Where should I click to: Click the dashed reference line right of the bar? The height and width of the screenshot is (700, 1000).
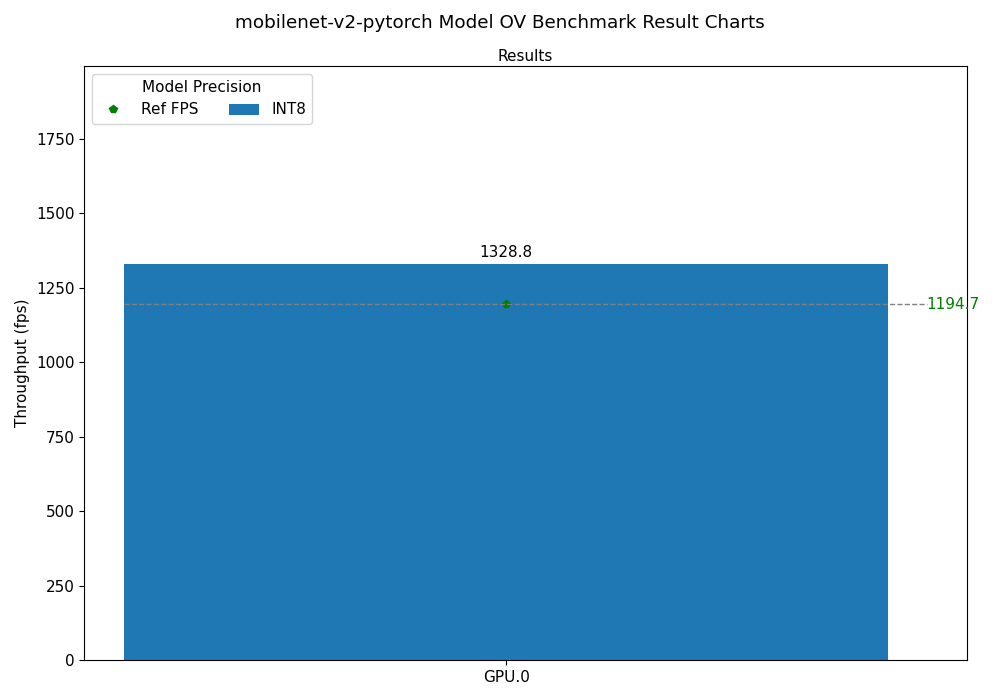pos(905,304)
